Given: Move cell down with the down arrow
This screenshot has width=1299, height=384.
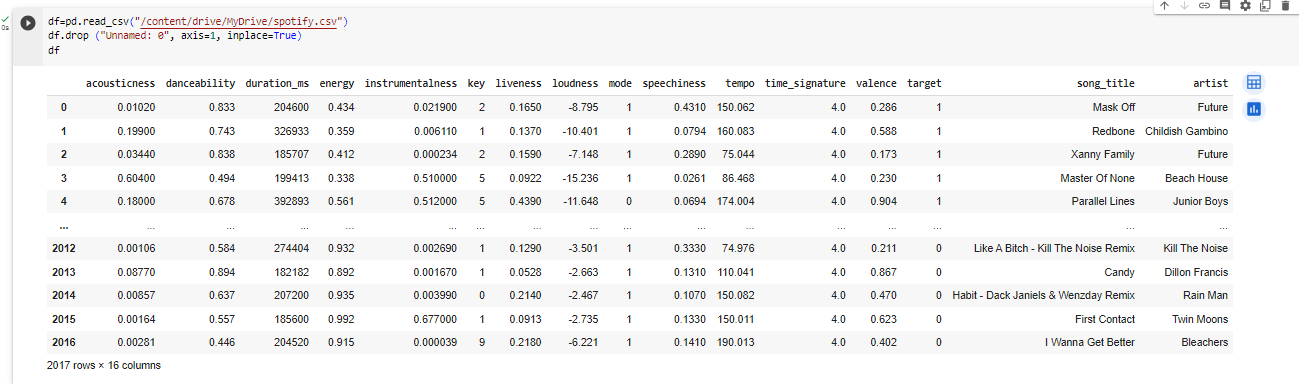Looking at the screenshot, I should pyautogui.click(x=1185, y=6).
